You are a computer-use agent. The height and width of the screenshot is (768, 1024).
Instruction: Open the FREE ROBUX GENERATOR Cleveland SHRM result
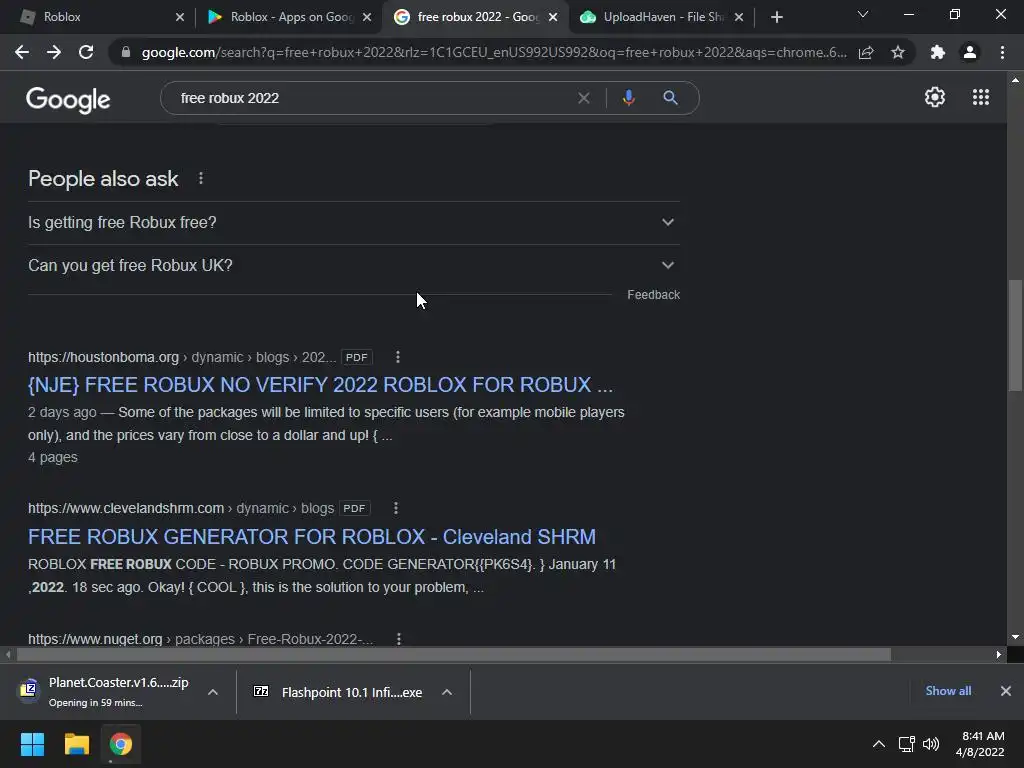312,537
